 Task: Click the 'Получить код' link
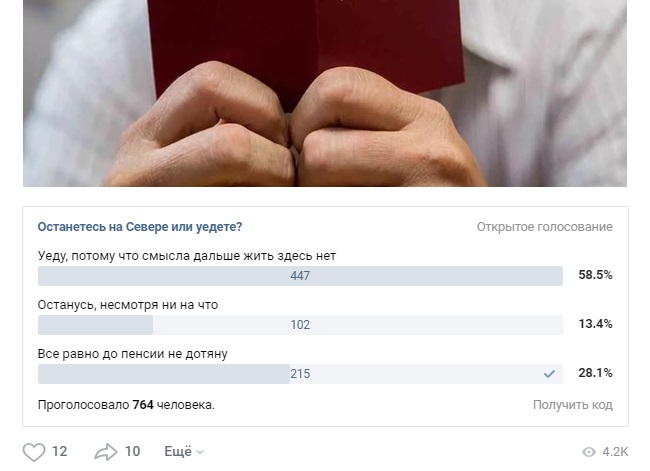coord(572,405)
